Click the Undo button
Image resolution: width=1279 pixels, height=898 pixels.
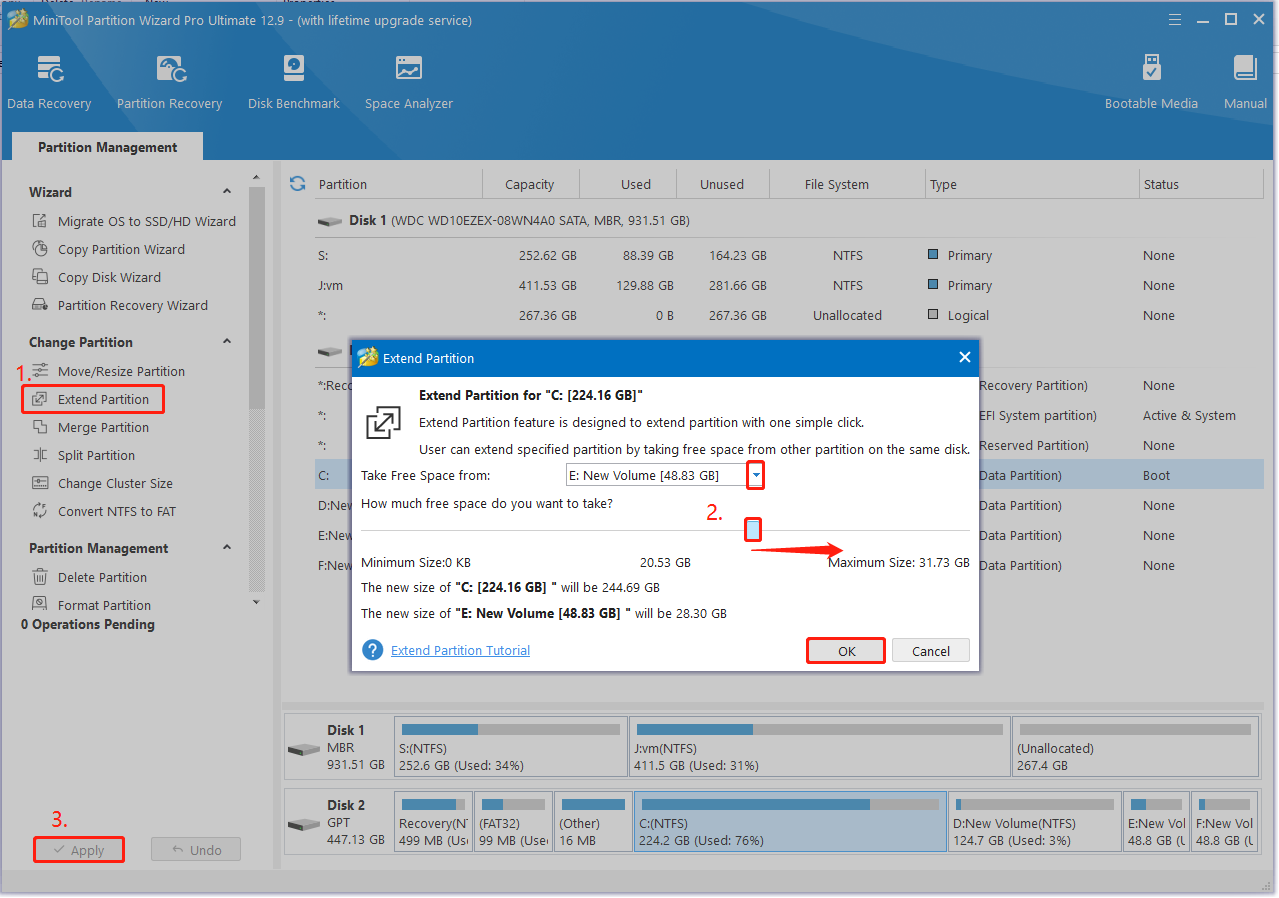point(196,850)
